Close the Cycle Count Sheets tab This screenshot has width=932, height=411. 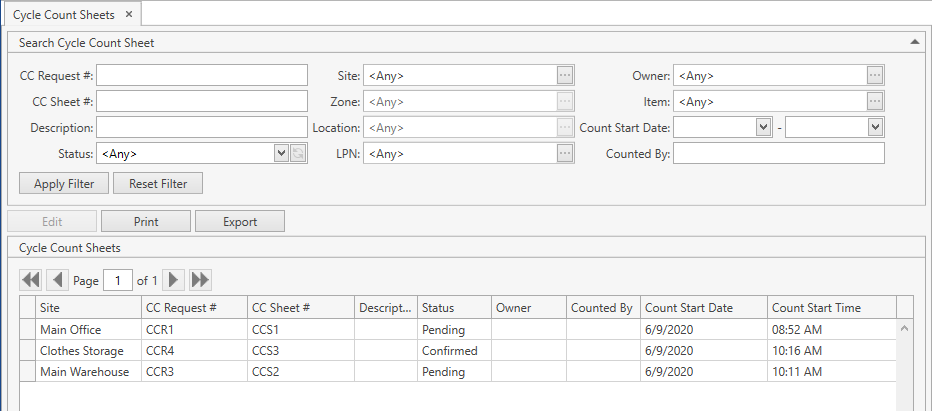(x=128, y=15)
